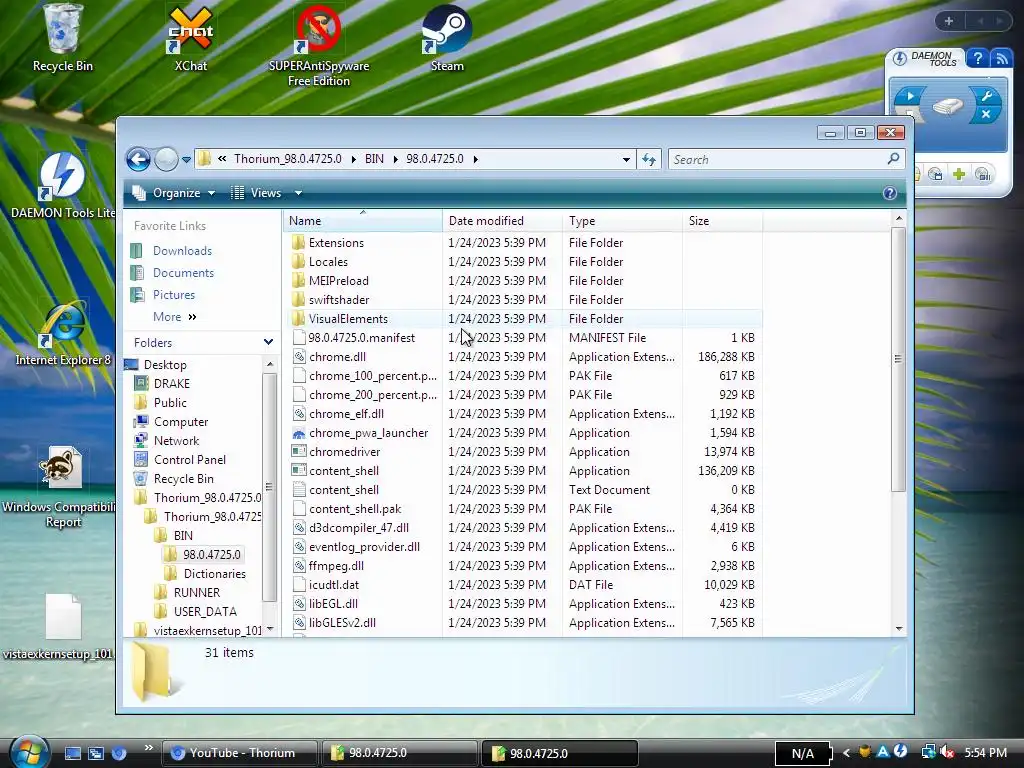Select vistaexkernsetup_101 file on desktop
Viewport: 1024px width, 768px height.
point(60,627)
